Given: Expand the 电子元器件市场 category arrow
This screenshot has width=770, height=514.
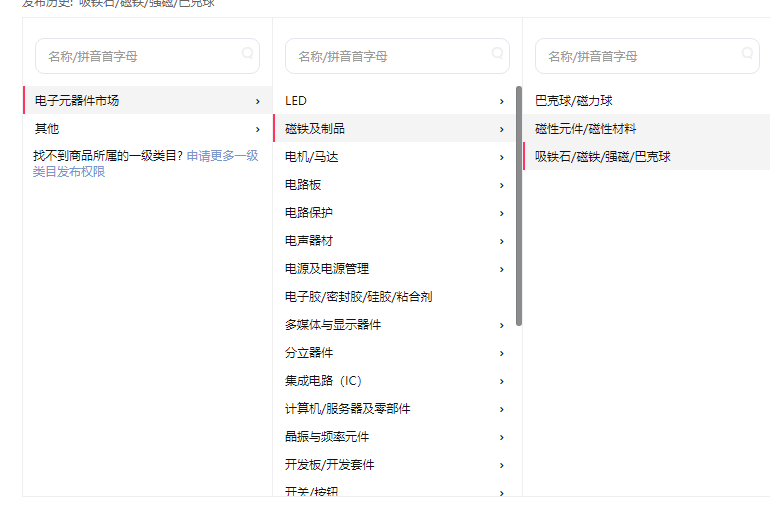Looking at the screenshot, I should tap(257, 101).
